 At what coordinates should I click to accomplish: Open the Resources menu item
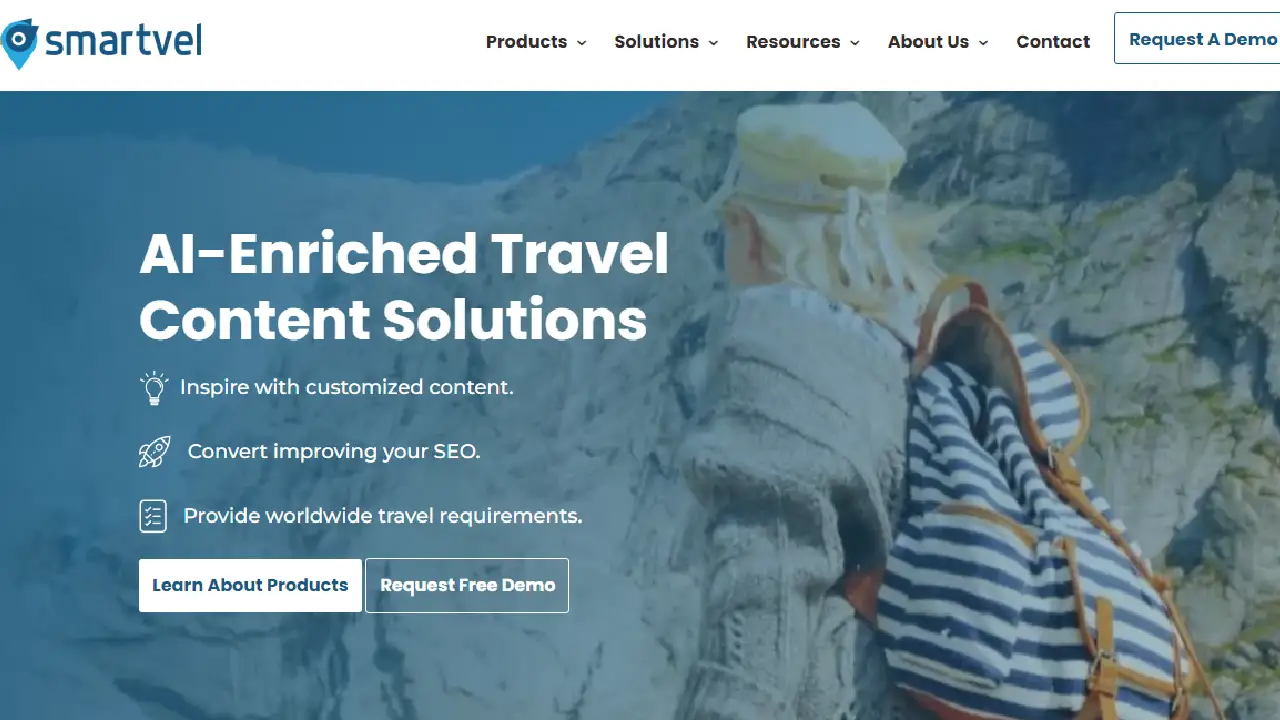(793, 42)
